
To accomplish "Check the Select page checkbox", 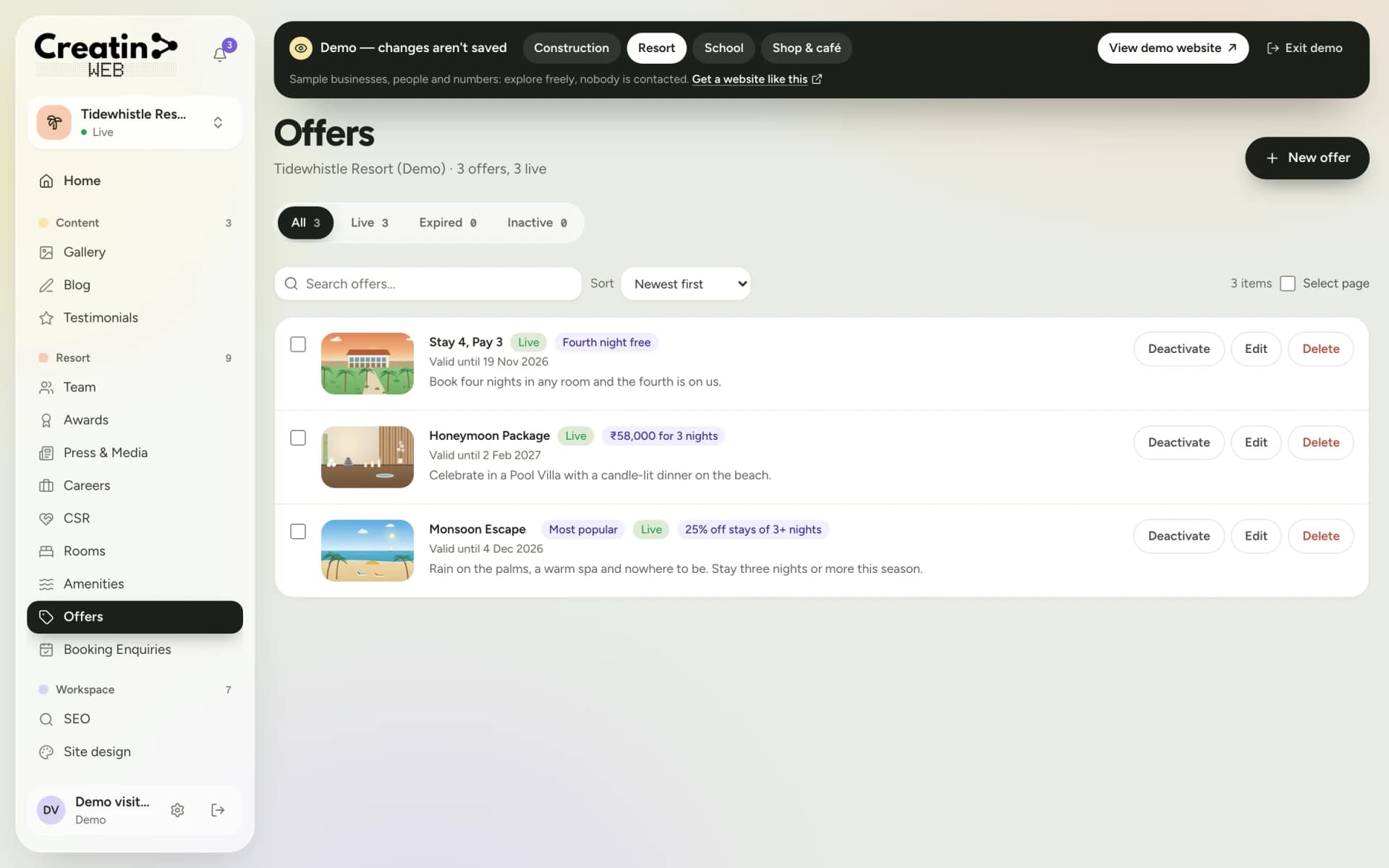I will tap(1288, 284).
